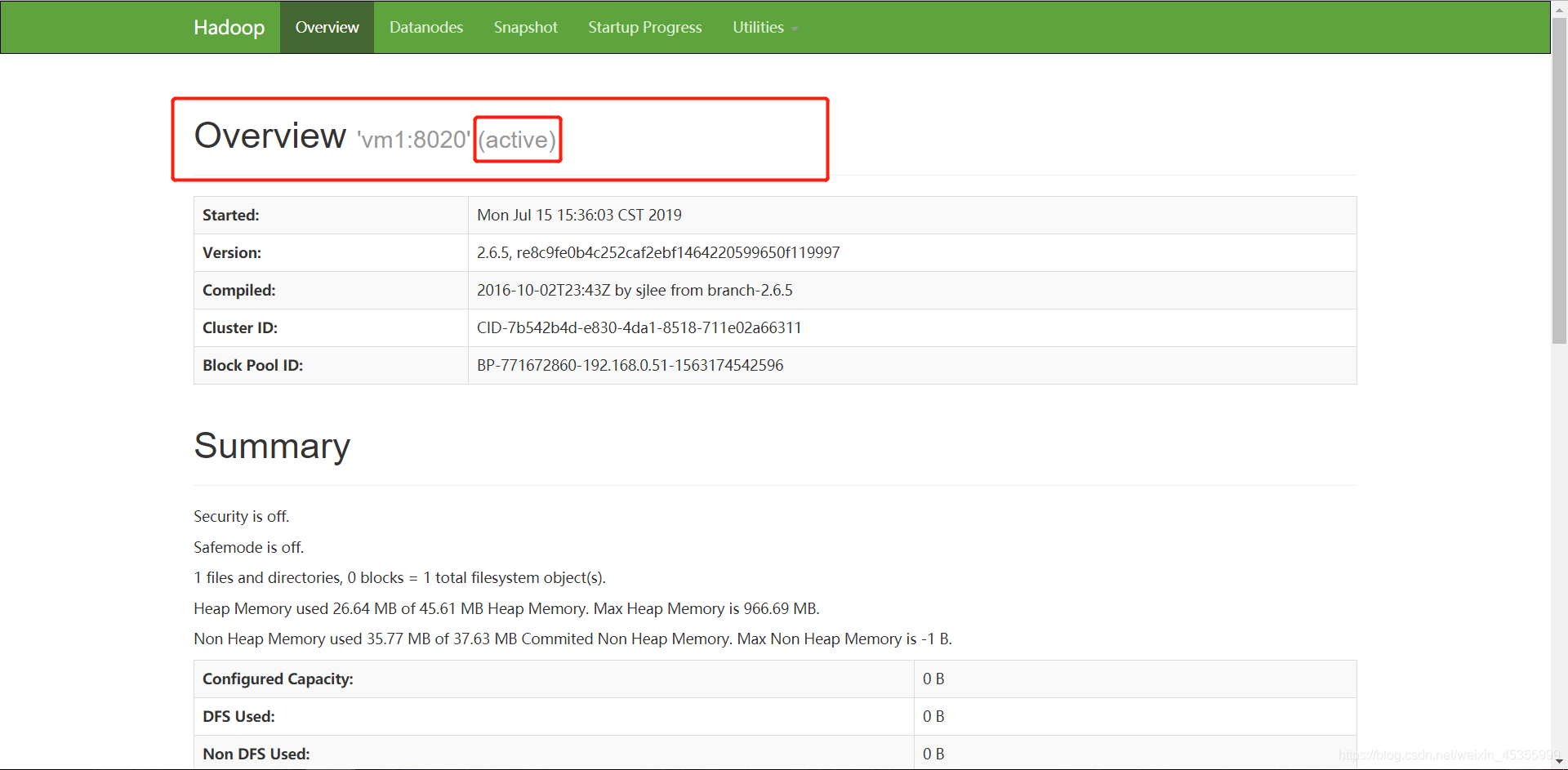The image size is (1568, 770).
Task: Select the BP-771672860 block pool value
Action: coord(630,365)
